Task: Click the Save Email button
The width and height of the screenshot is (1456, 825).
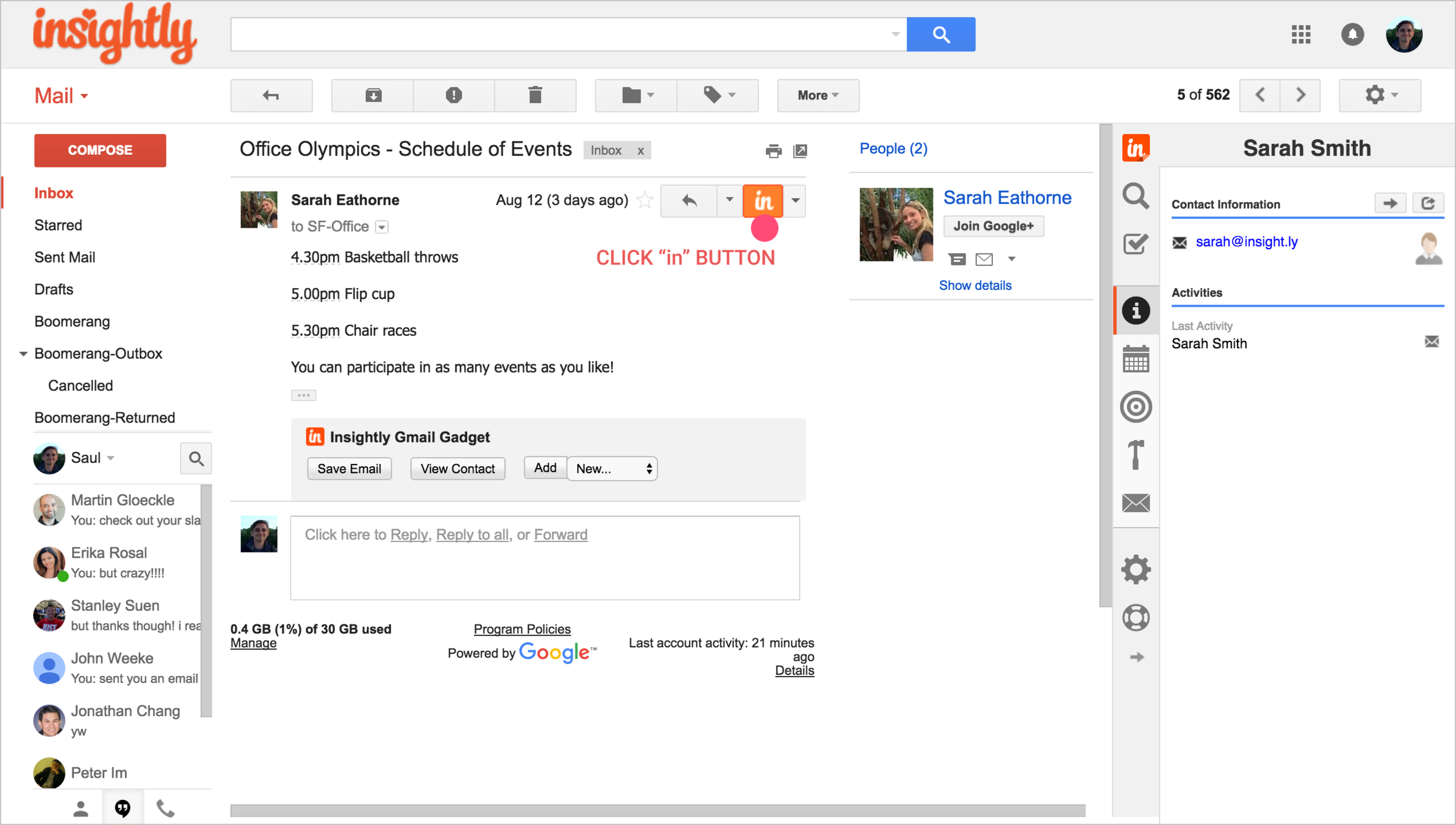Action: click(349, 469)
